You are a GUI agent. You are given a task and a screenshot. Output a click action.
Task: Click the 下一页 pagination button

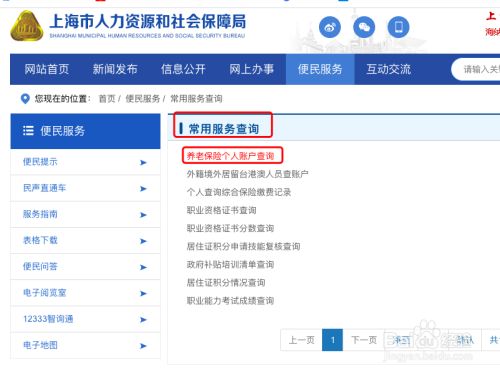(x=364, y=340)
